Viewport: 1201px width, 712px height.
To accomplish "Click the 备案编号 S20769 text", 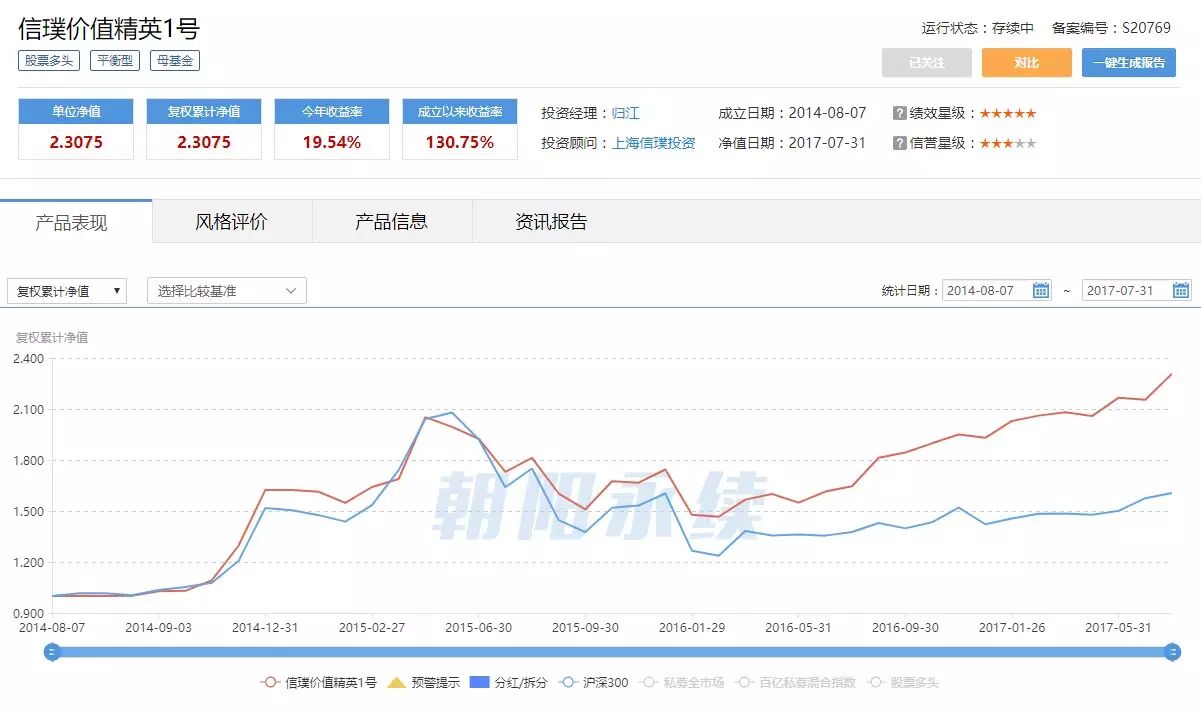I will coord(1111,28).
